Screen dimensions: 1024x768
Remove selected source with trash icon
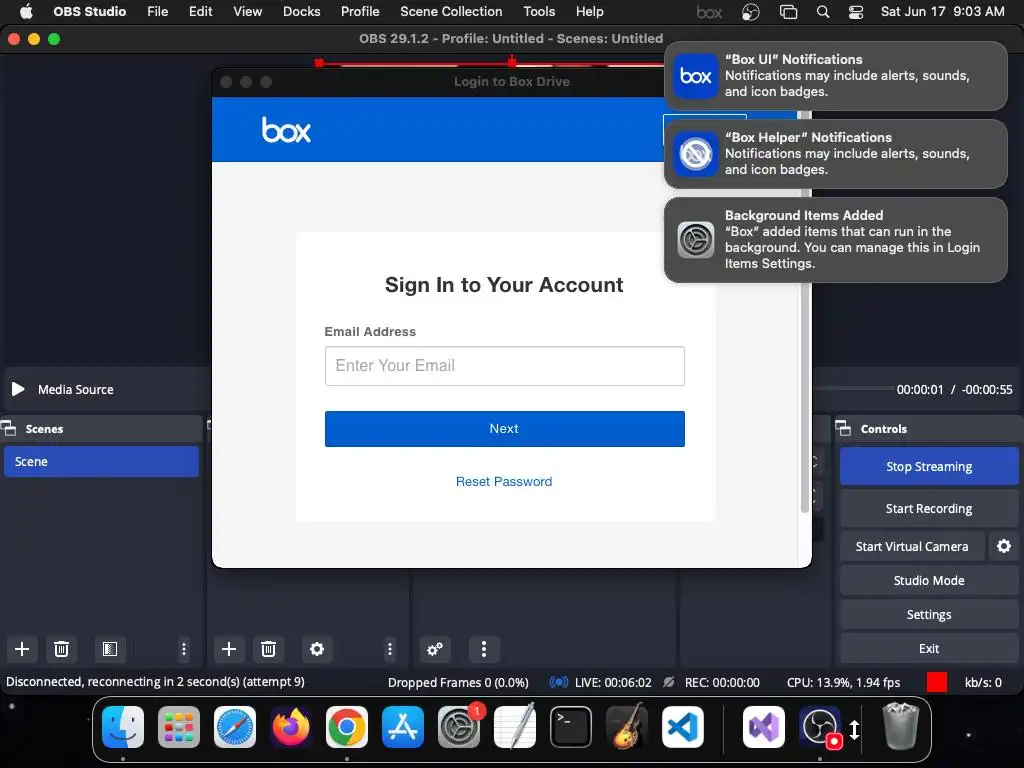coord(268,648)
